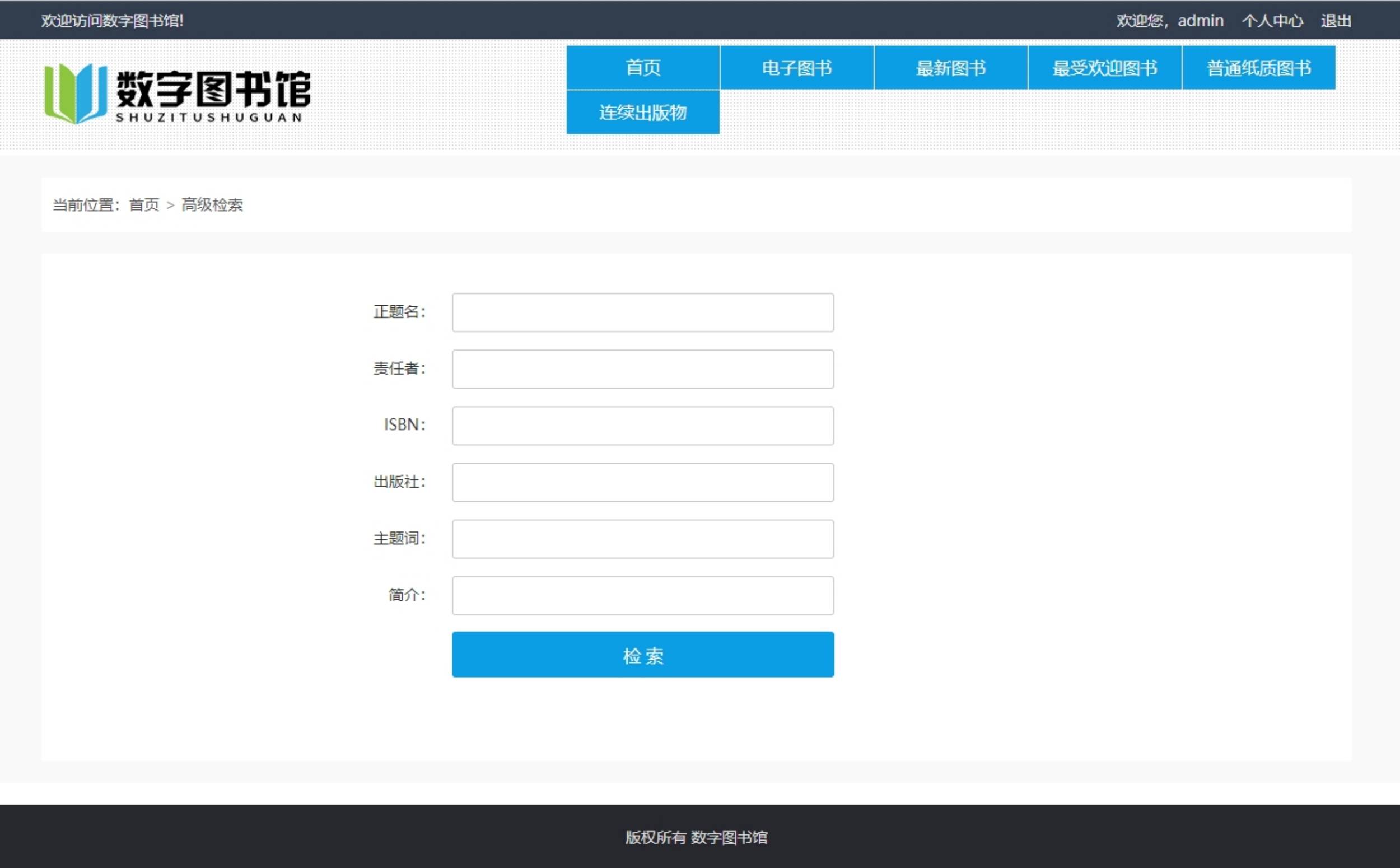The height and width of the screenshot is (868, 1400).
Task: Go to the 最新图书 section
Action: 950,68
